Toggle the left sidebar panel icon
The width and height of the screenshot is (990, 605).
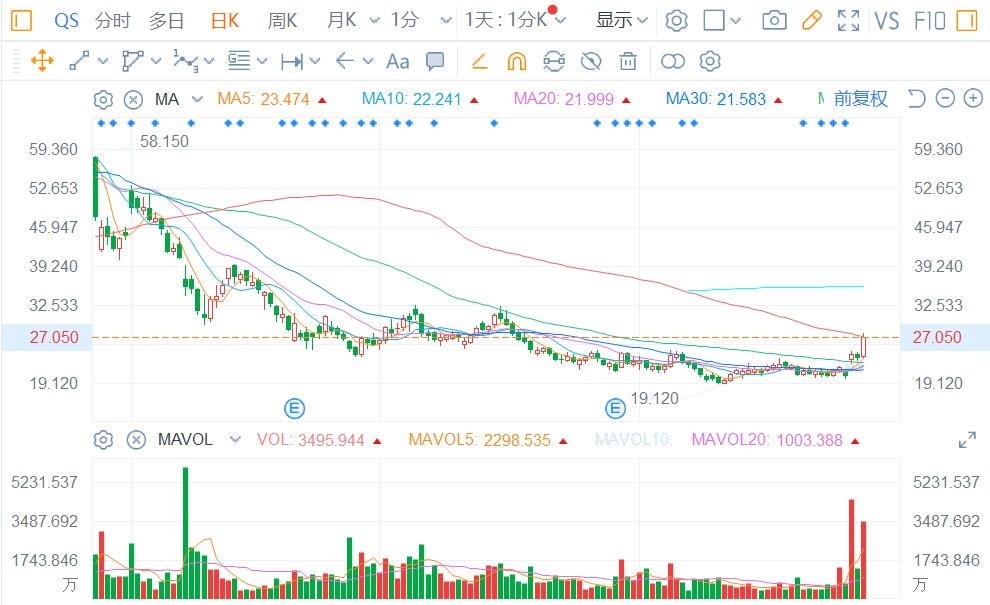(22, 20)
